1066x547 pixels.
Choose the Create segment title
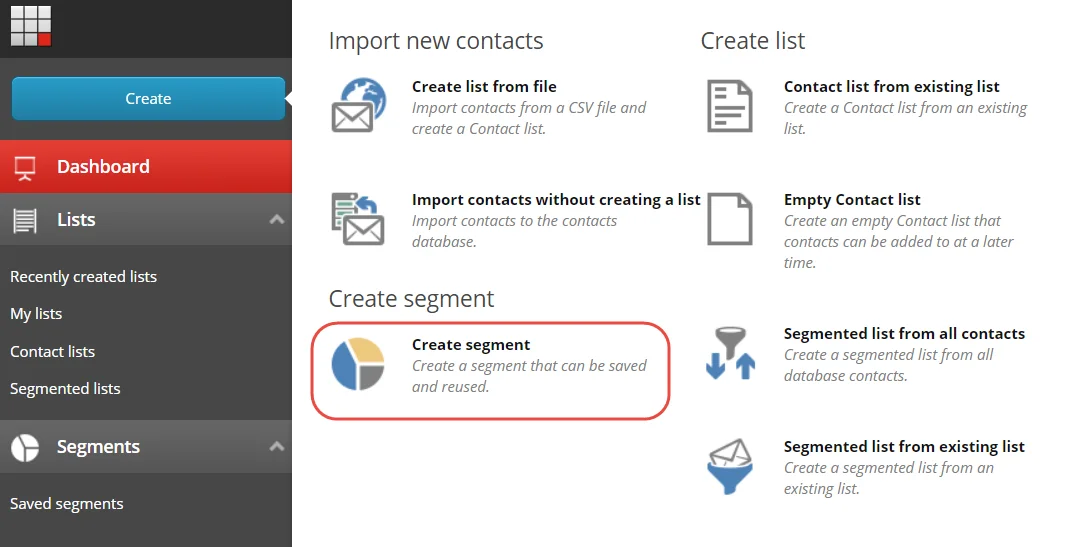pyautogui.click(x=471, y=345)
